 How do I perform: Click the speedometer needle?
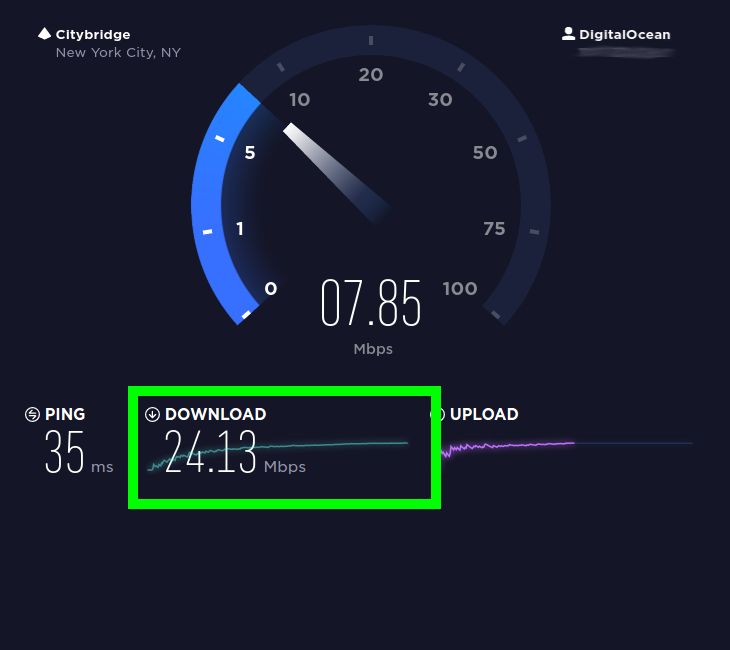pos(336,173)
